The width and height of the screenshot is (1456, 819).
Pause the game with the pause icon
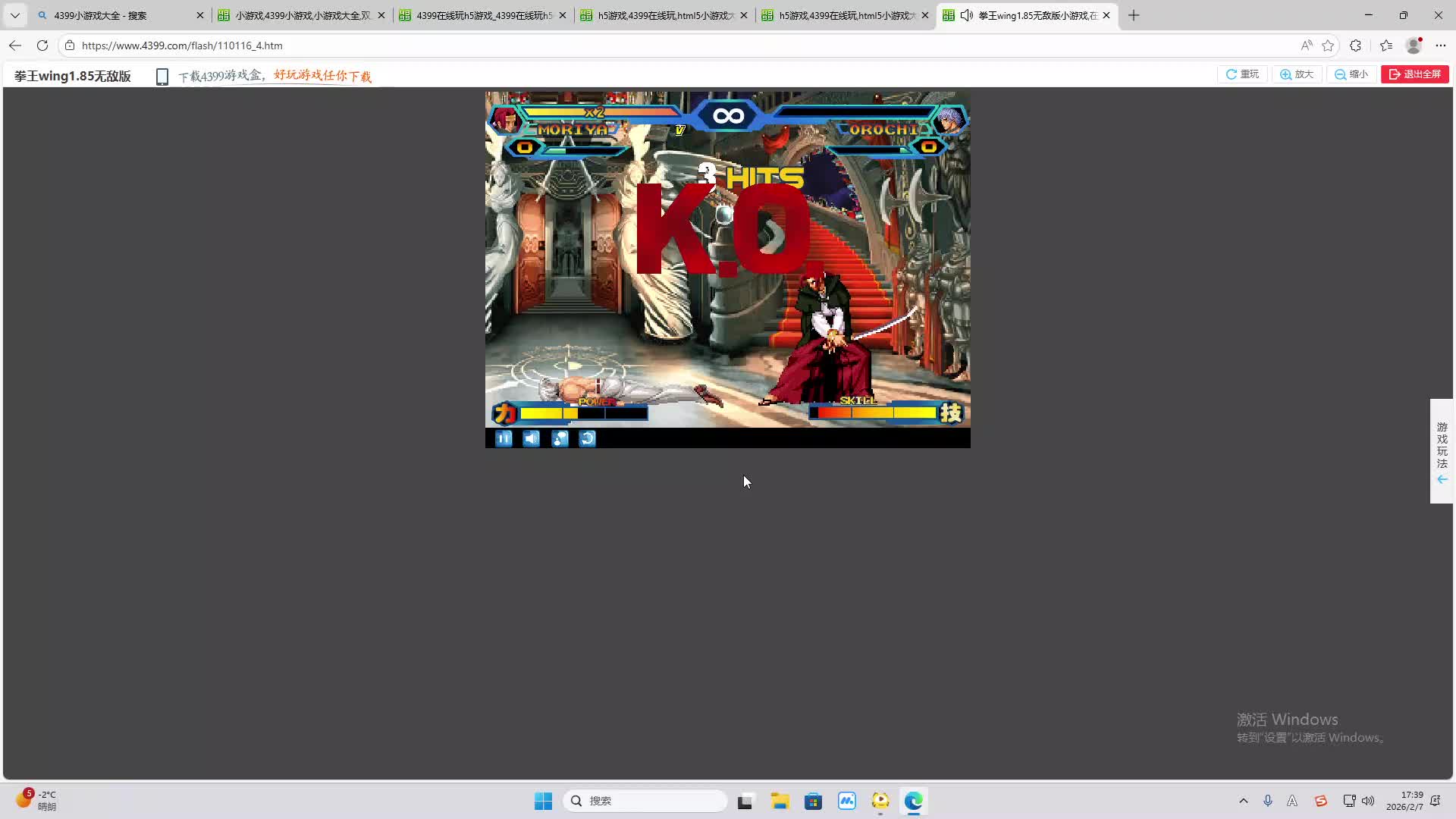[x=504, y=438]
